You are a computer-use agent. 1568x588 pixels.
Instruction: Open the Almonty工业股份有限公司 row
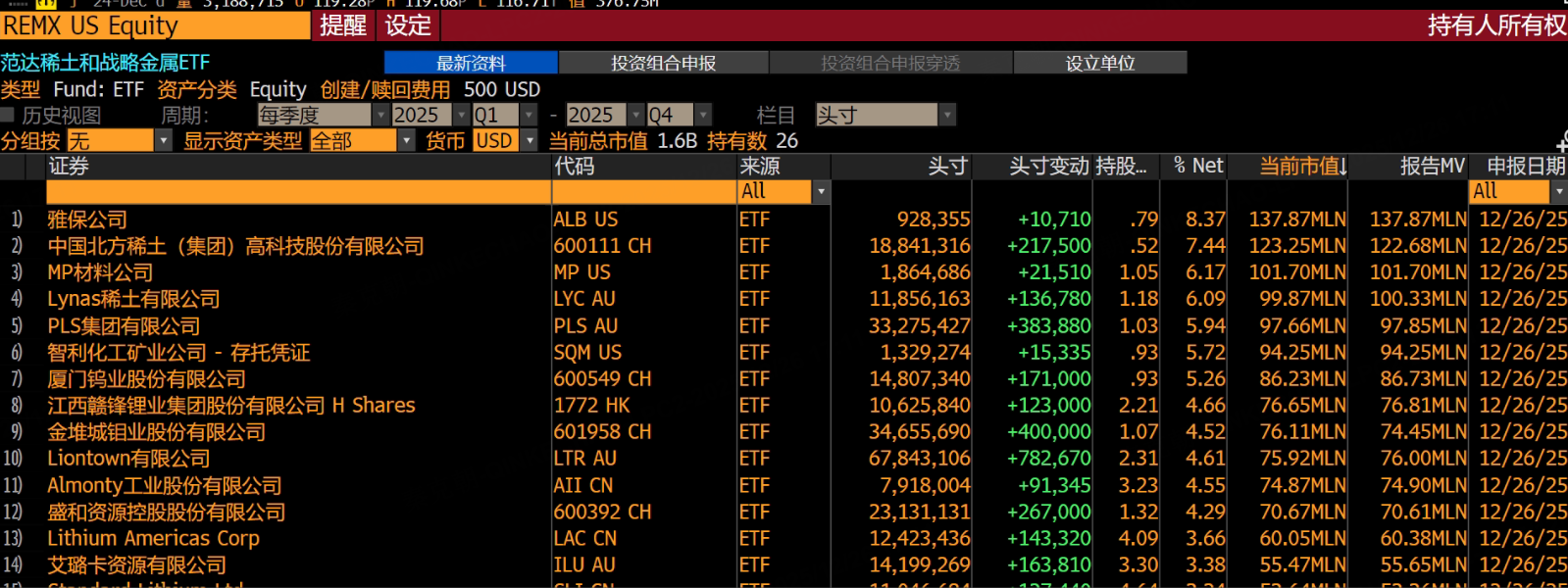(164, 485)
